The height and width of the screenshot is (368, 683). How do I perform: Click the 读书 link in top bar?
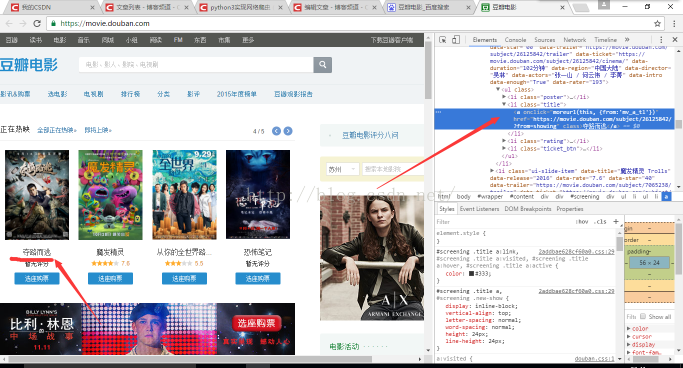point(36,40)
